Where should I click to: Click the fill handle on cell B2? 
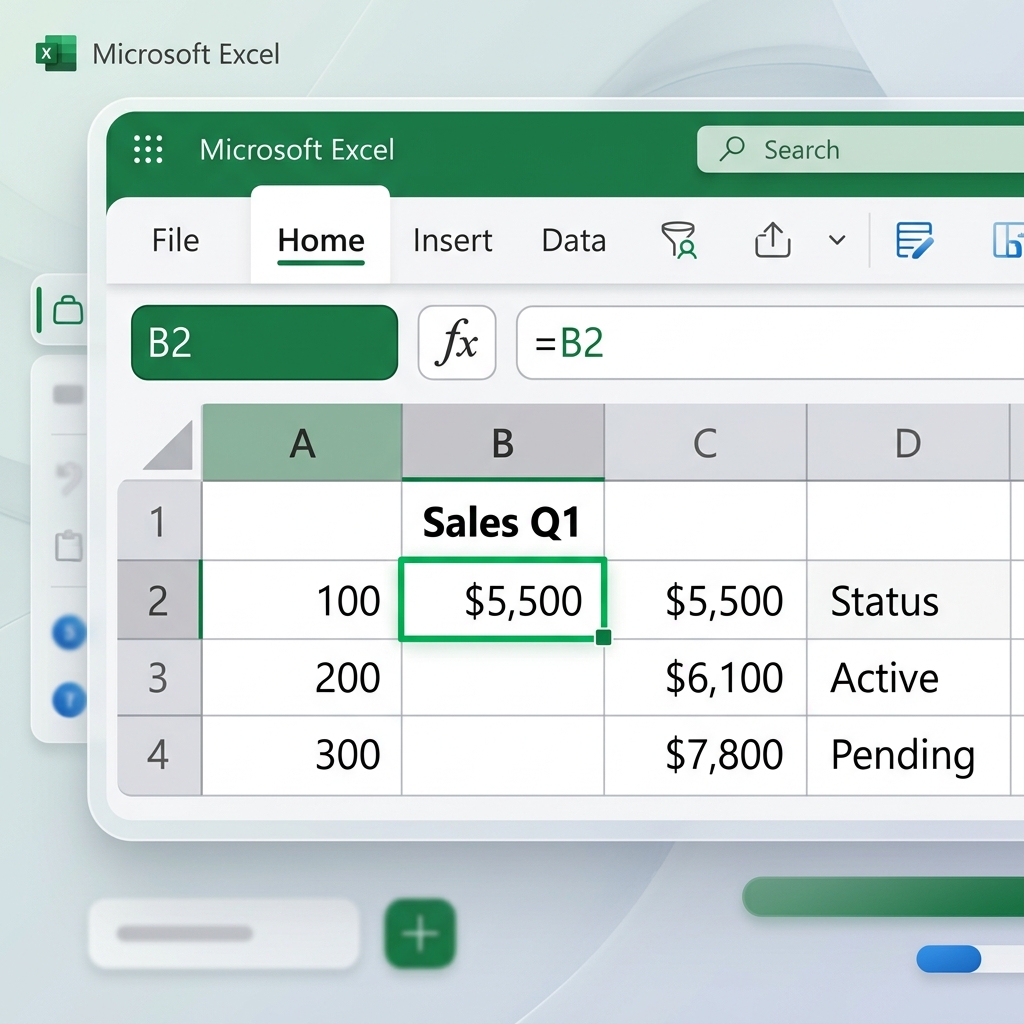(x=603, y=637)
